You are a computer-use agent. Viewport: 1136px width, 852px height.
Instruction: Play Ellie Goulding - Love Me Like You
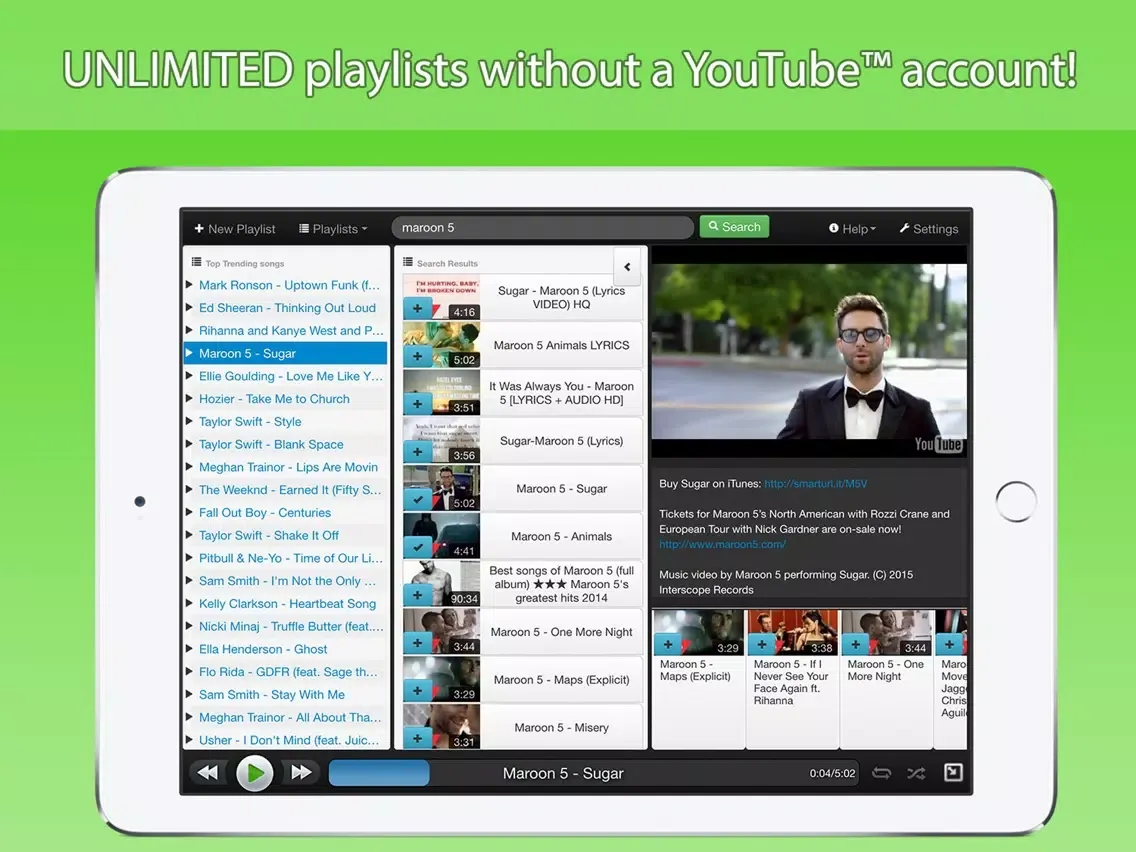pos(285,376)
